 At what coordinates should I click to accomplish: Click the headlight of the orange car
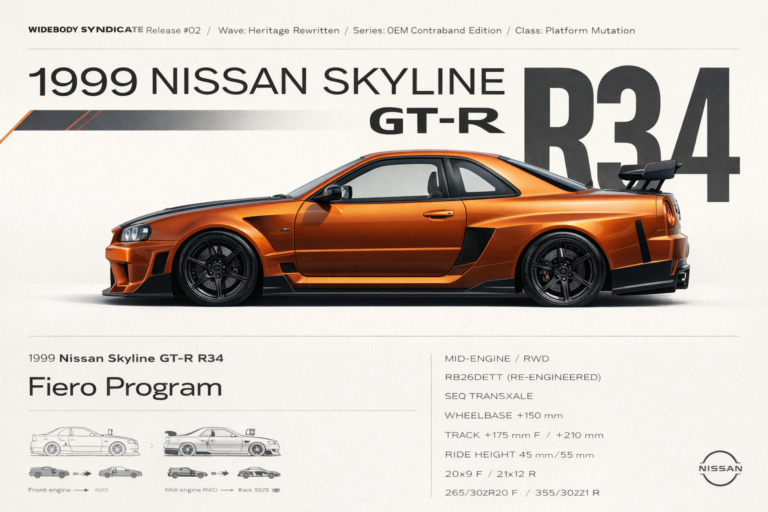[134, 233]
